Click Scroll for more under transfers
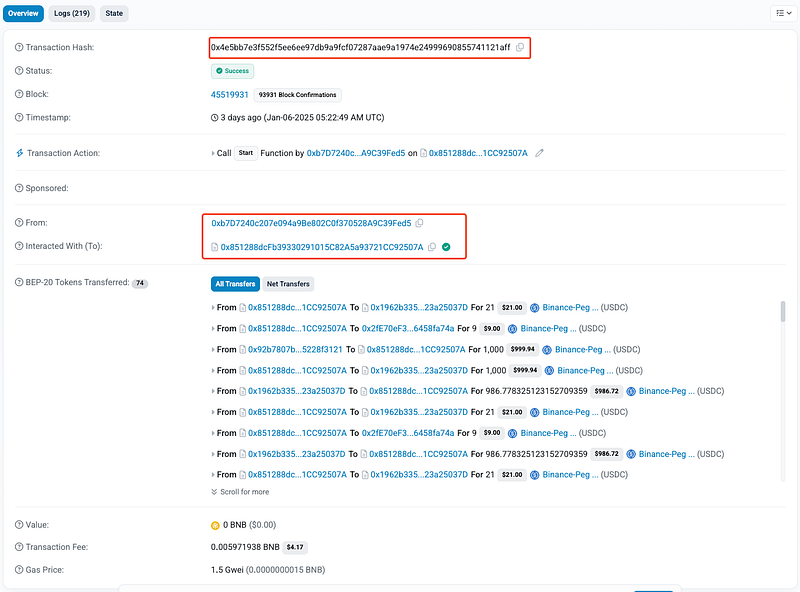 240,492
